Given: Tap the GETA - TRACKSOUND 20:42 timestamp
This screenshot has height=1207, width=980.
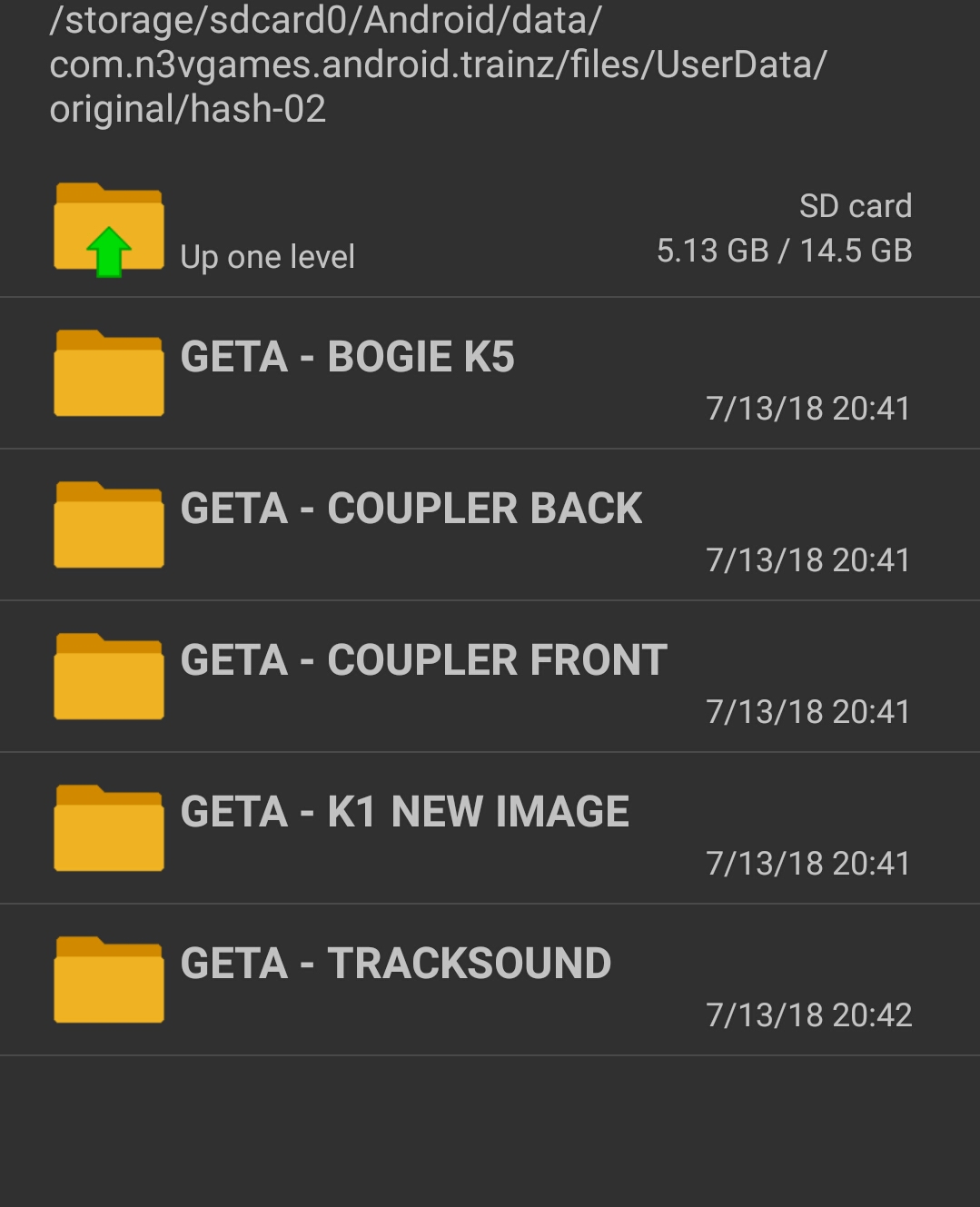Looking at the screenshot, I should tap(808, 1015).
